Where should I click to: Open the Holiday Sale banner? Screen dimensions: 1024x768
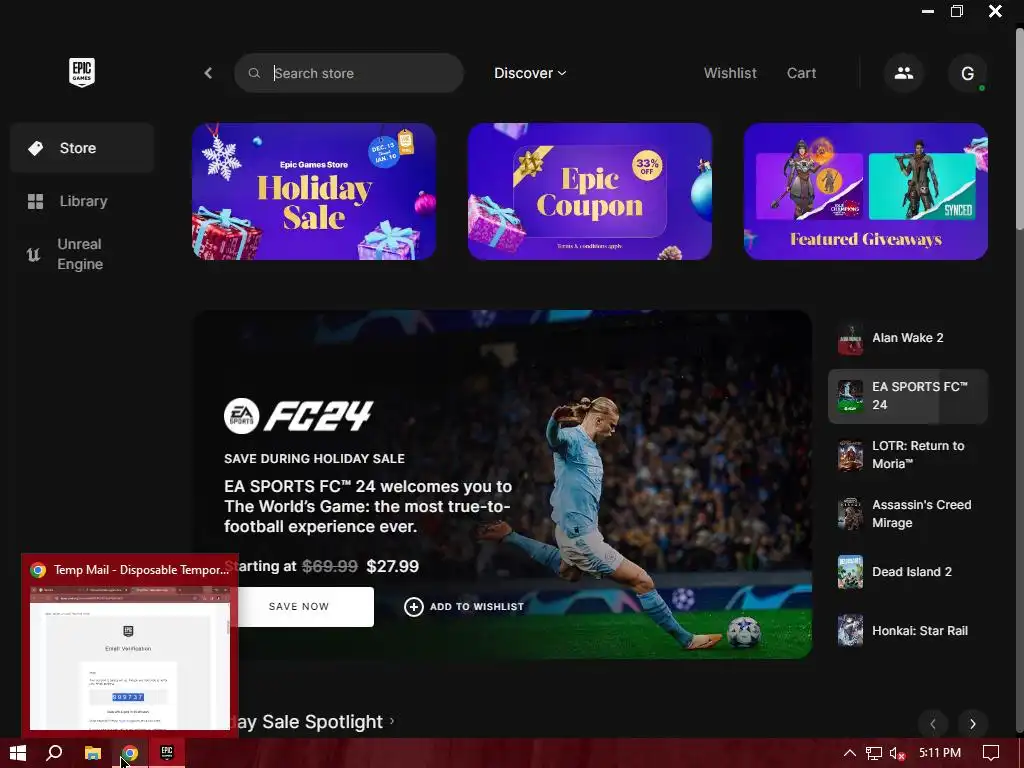point(314,191)
